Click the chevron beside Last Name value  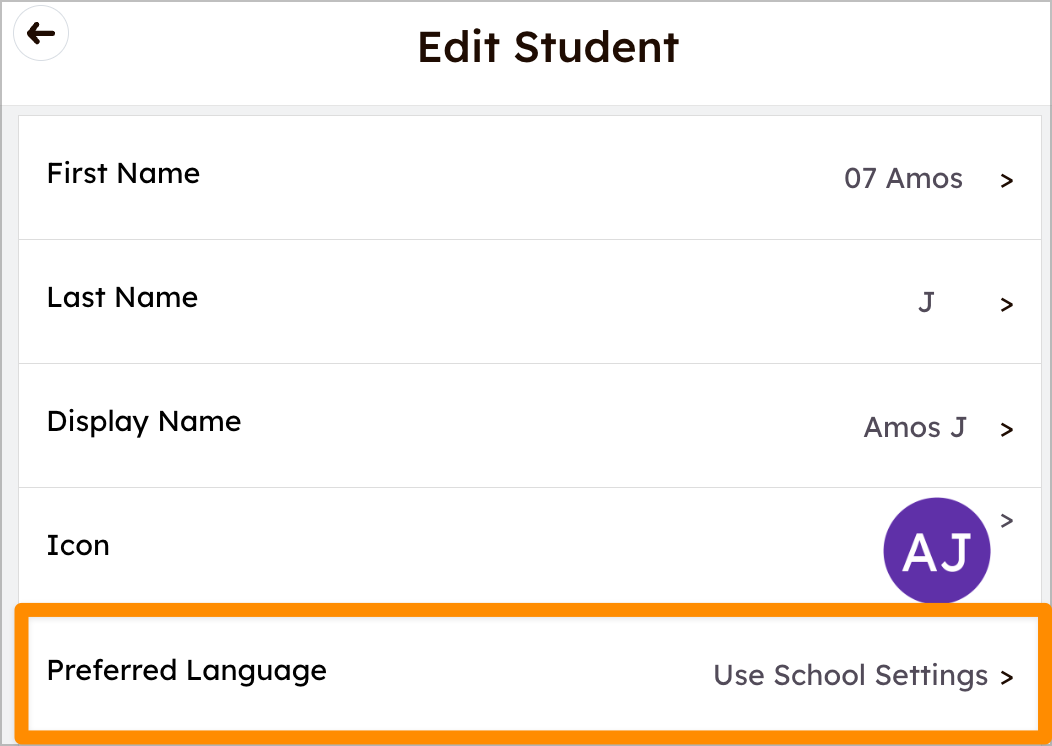pos(1007,305)
